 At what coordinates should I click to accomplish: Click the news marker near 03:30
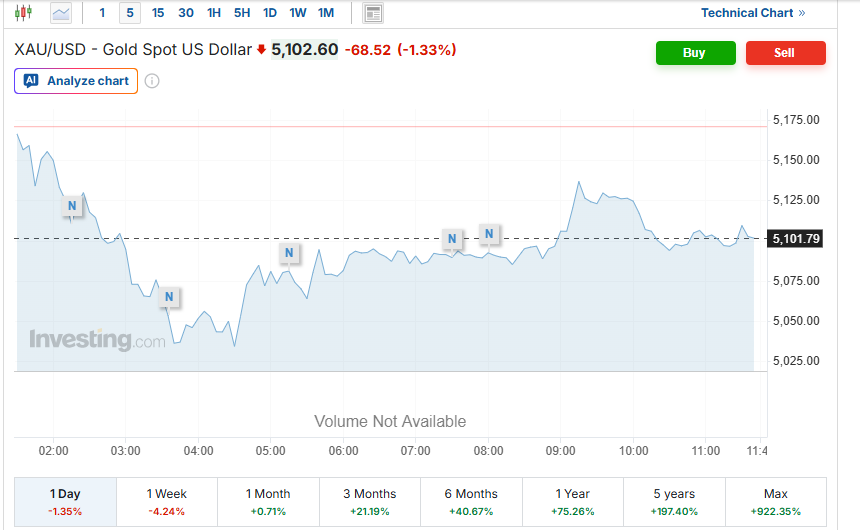(169, 297)
